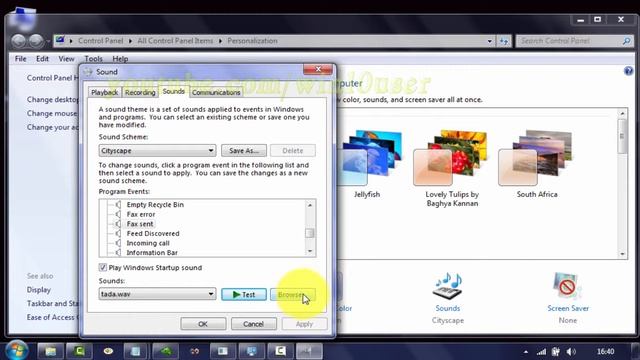
Task: Switch to the Playback tab
Action: [104, 92]
